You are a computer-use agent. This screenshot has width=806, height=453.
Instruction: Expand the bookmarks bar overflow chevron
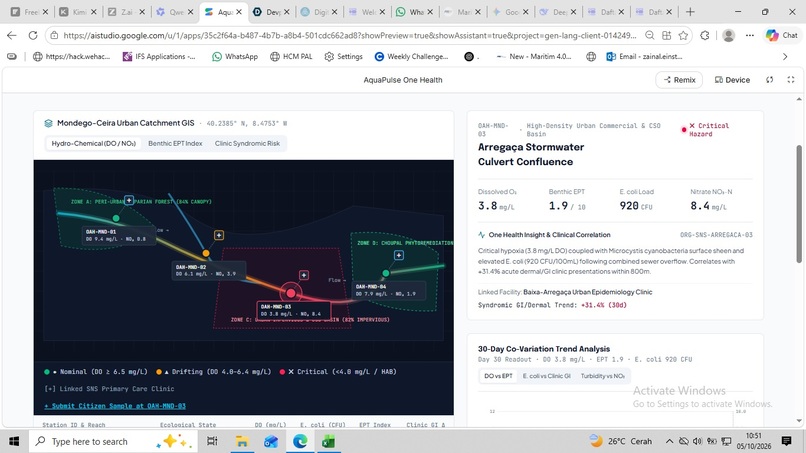tap(785, 57)
